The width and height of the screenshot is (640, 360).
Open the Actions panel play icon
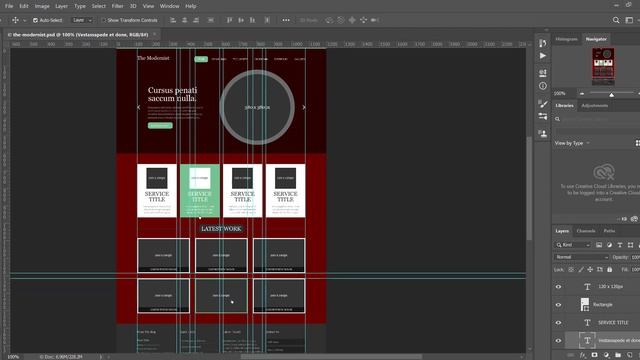click(542, 56)
